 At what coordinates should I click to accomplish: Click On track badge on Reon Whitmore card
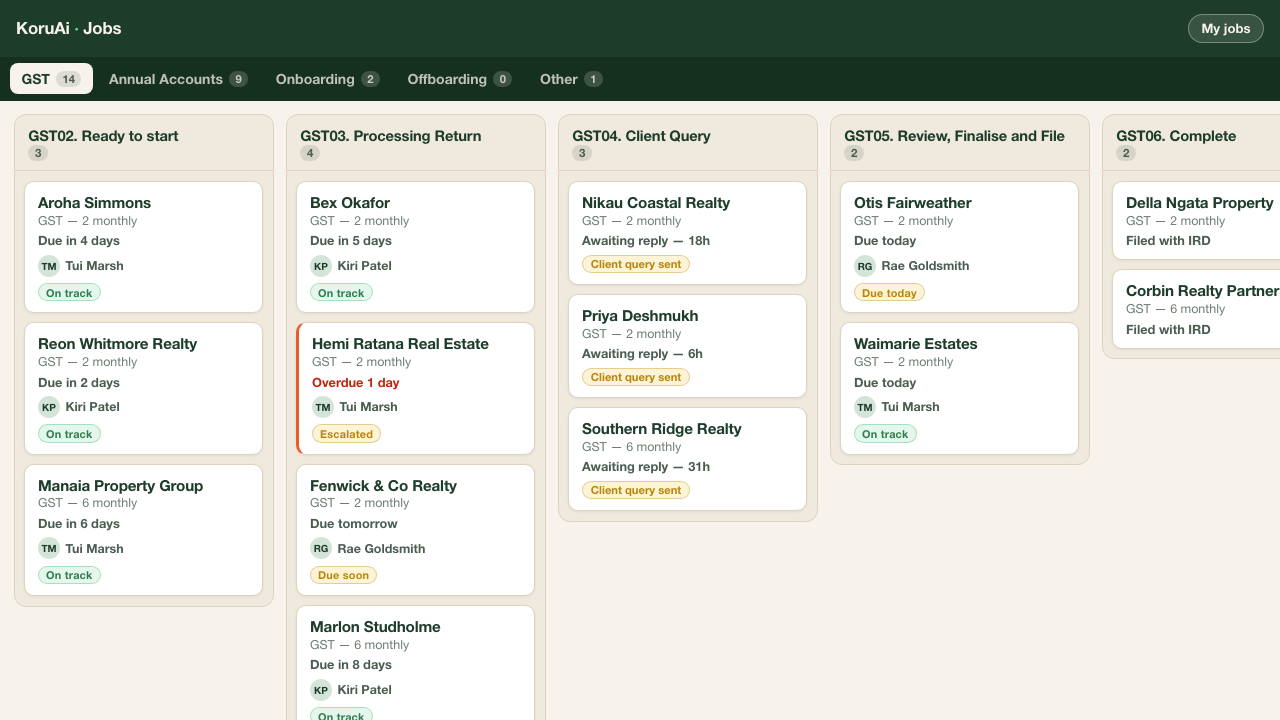click(69, 434)
